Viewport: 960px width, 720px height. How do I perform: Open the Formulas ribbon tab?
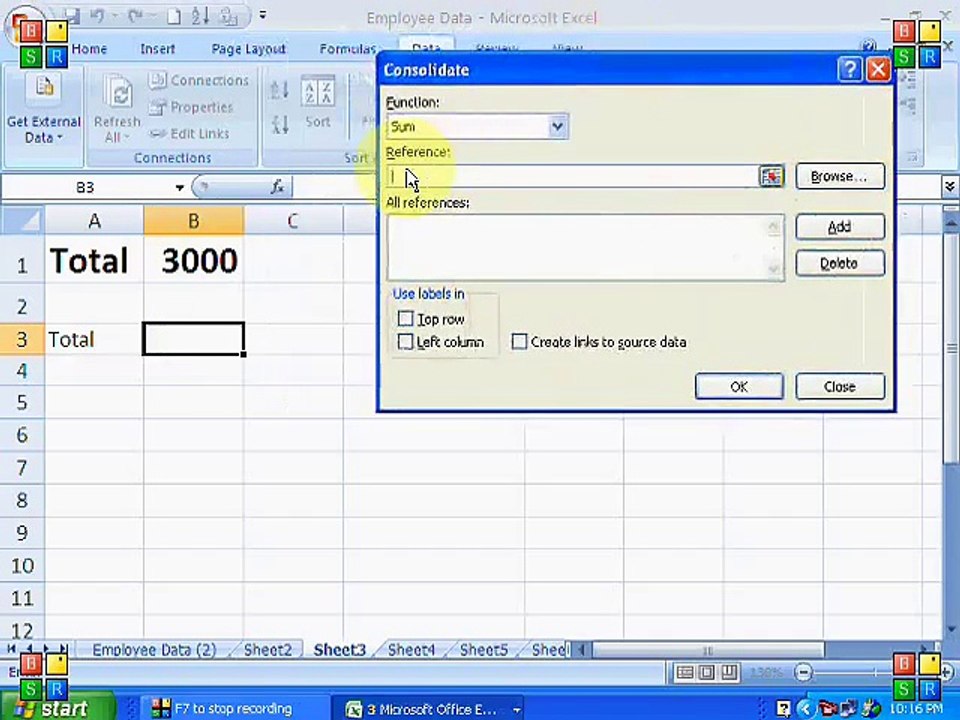click(347, 48)
